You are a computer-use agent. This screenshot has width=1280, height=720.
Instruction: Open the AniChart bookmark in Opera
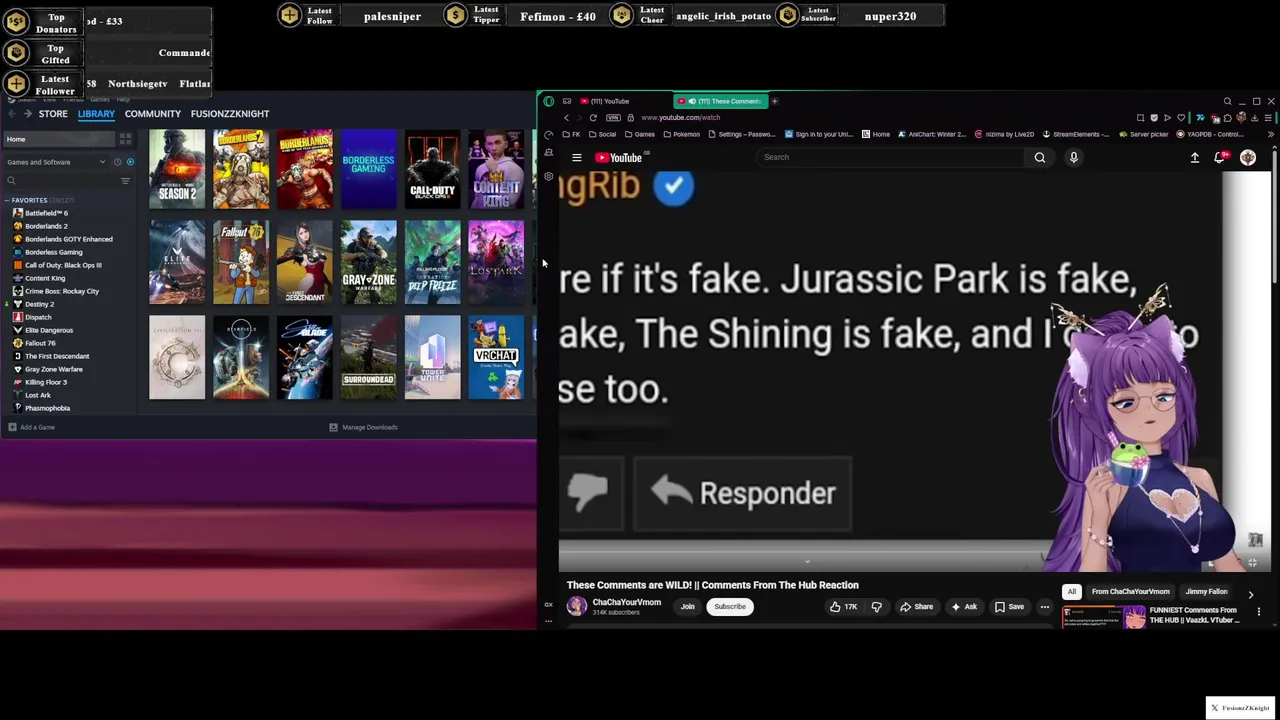tap(931, 134)
